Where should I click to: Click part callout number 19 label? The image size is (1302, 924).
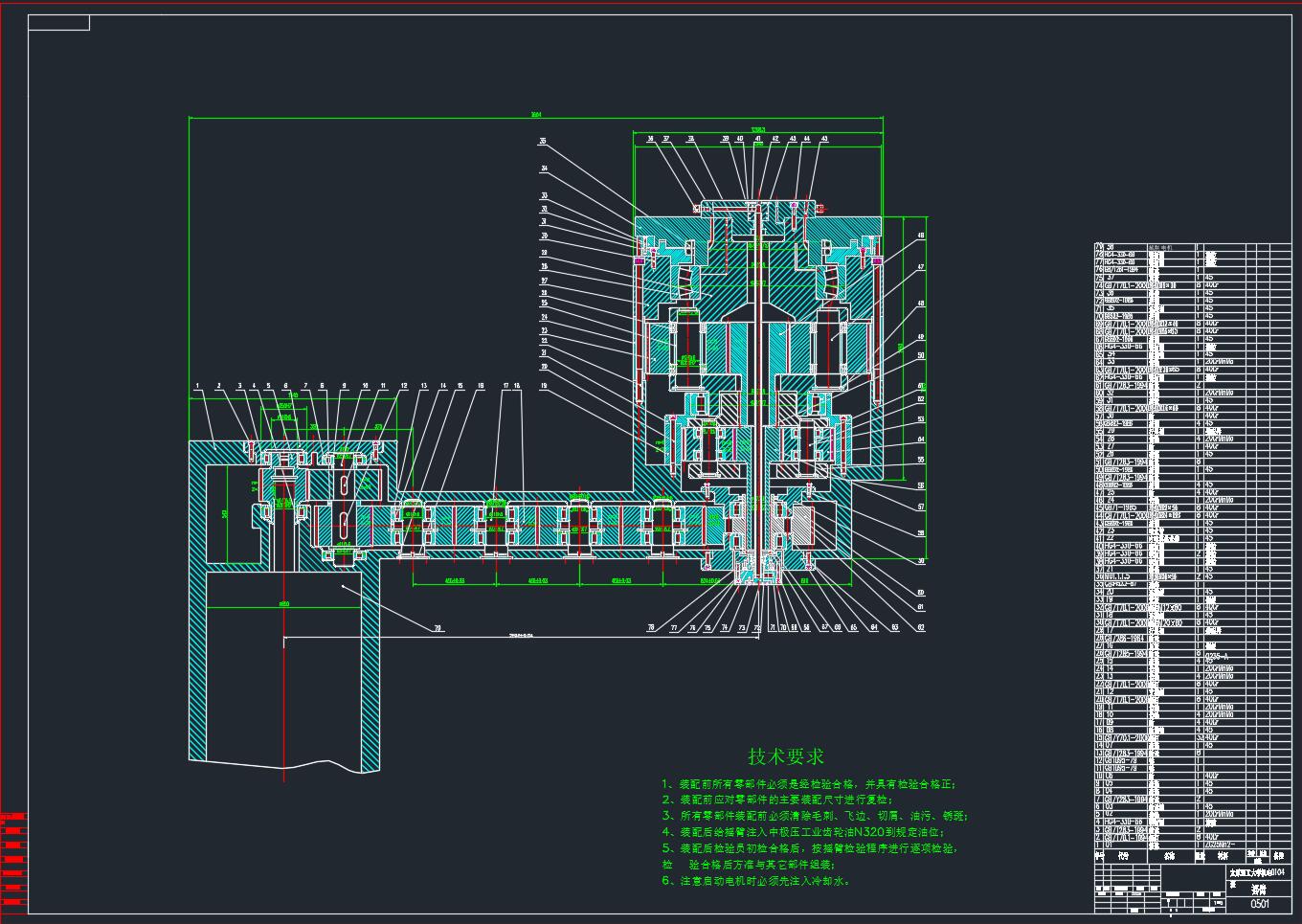coord(544,386)
